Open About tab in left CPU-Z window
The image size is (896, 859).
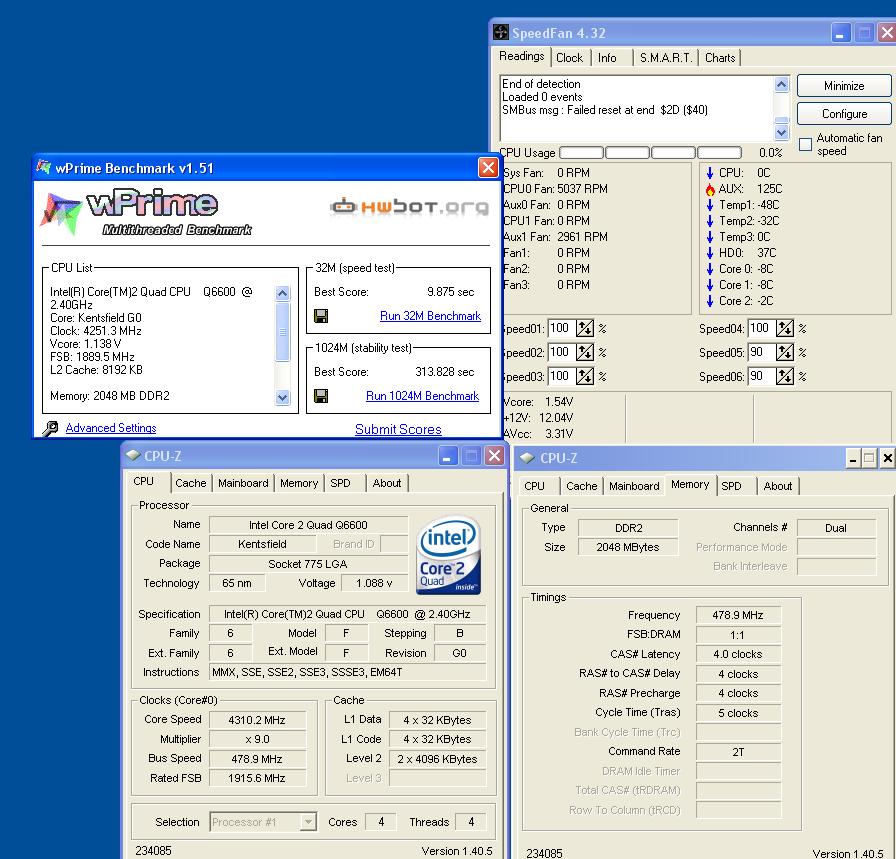(387, 483)
